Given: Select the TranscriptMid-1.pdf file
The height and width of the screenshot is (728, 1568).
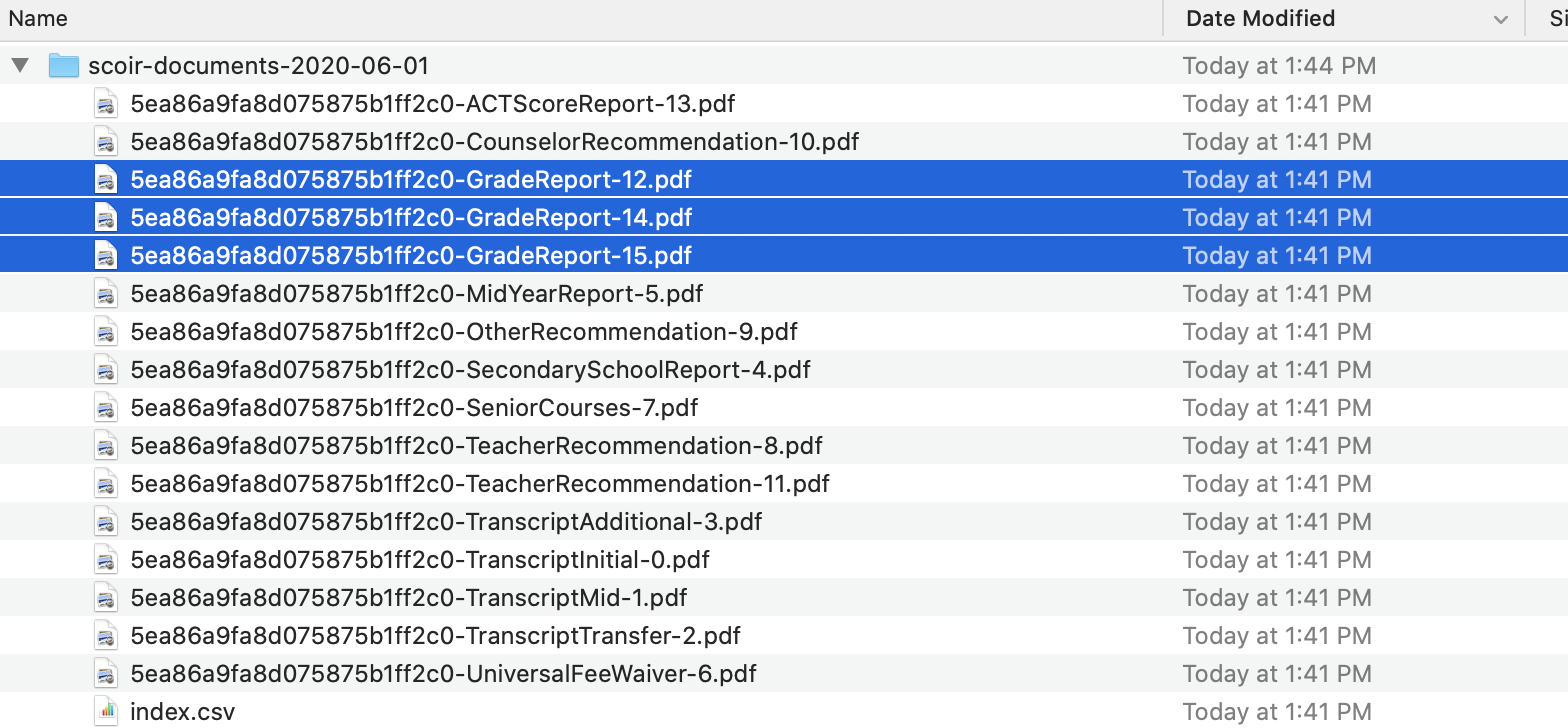Looking at the screenshot, I should point(409,598).
